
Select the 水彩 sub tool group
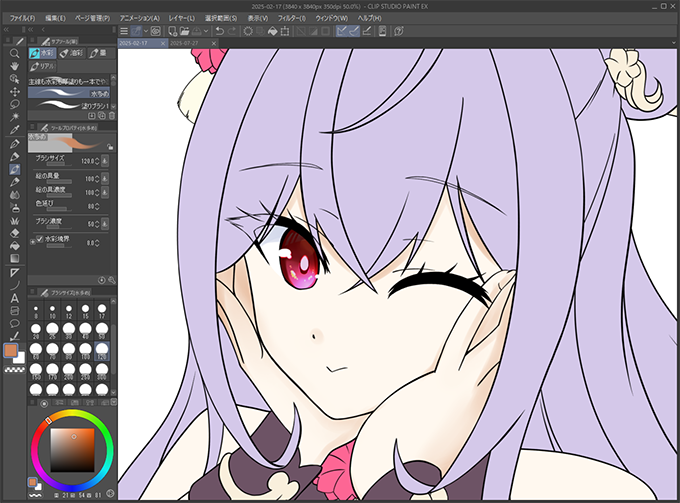[x=42, y=53]
